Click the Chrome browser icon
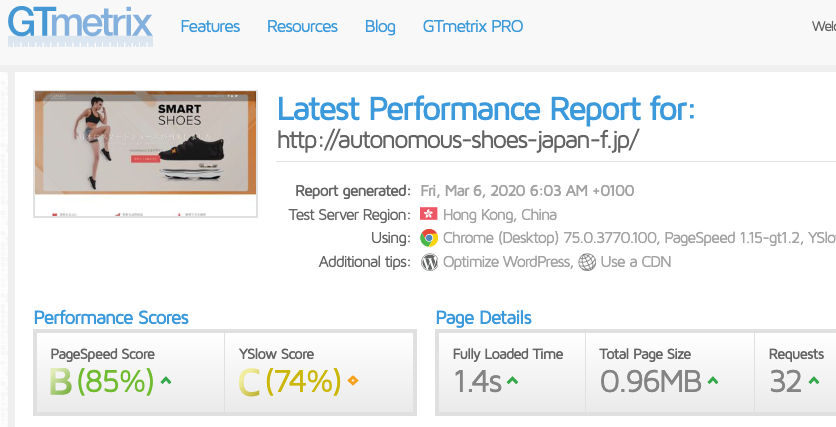Screen dimensions: 836x427 tap(429, 238)
